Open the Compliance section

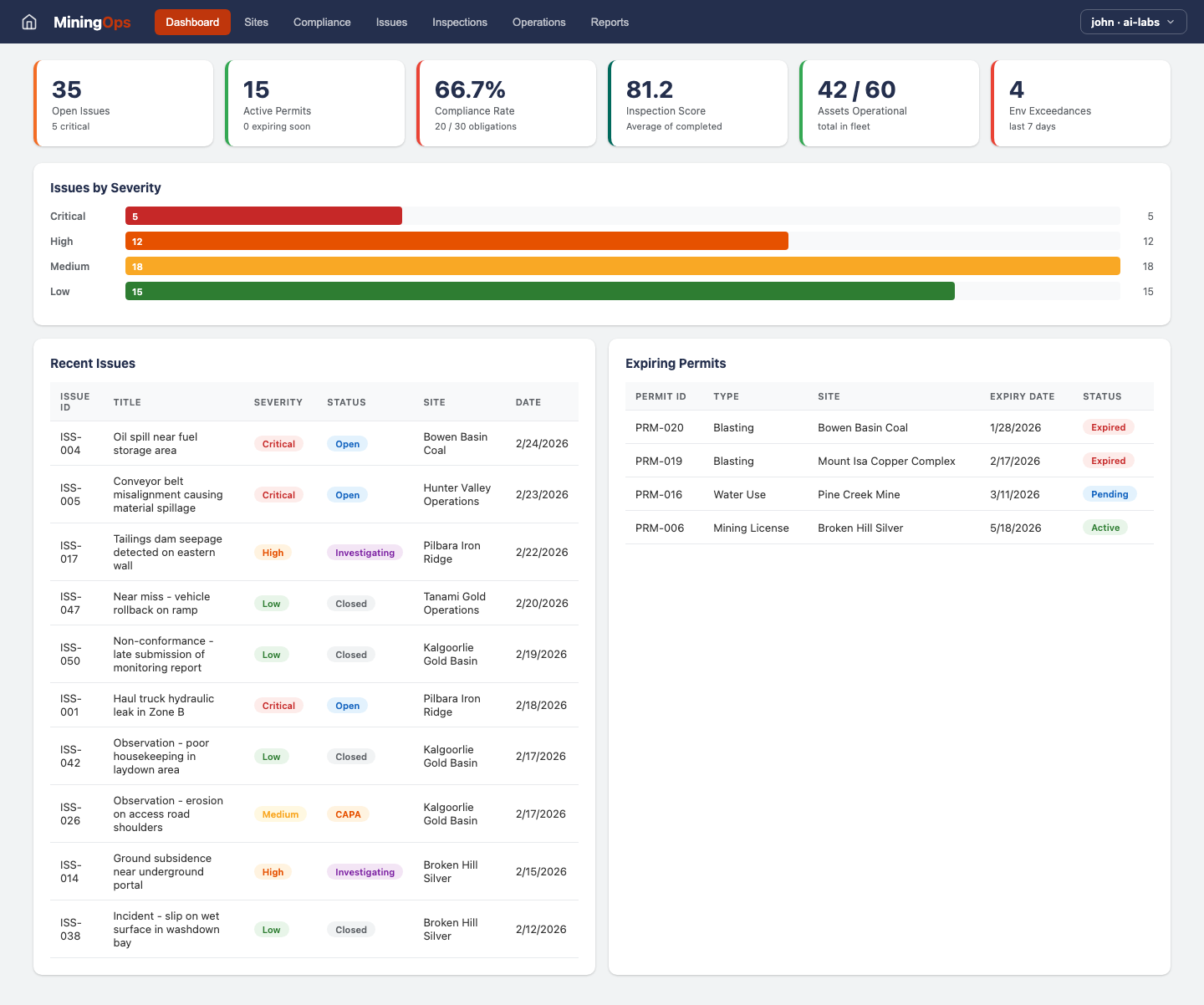click(322, 22)
